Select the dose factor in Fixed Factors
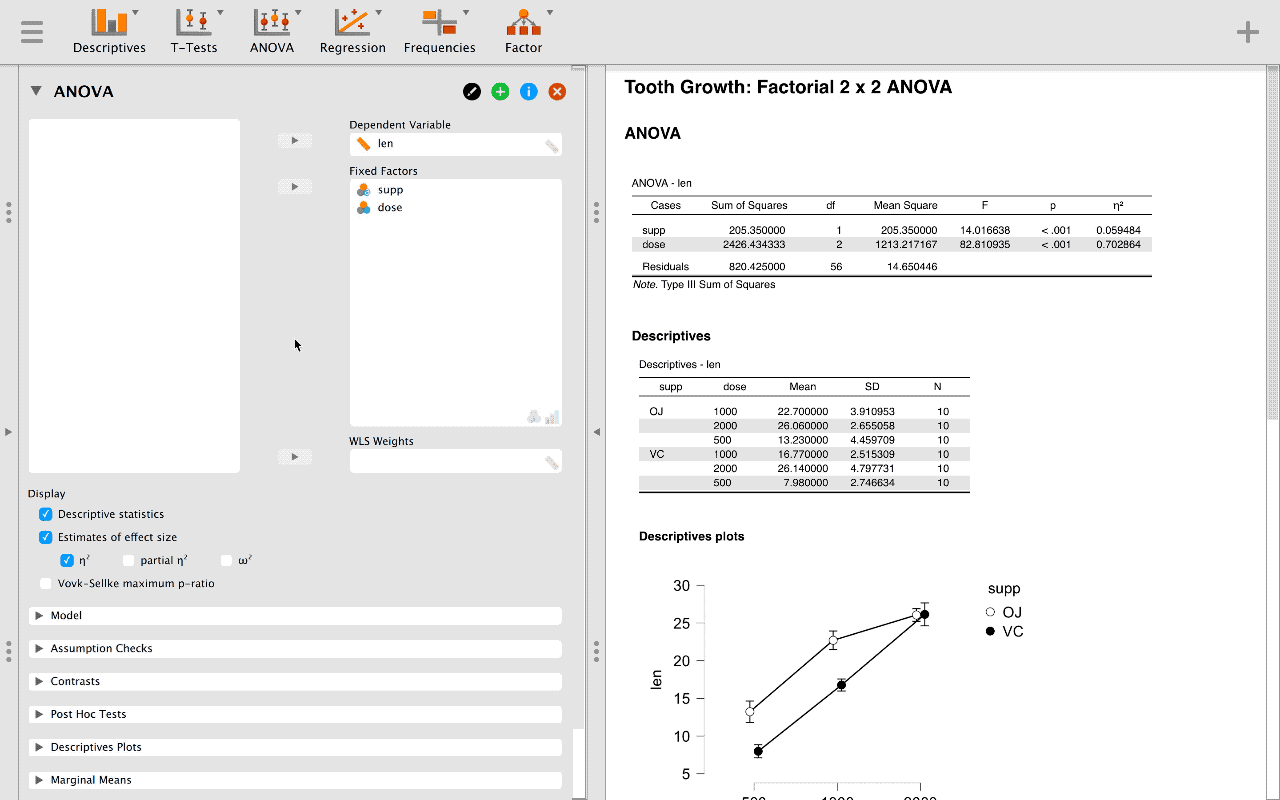The height and width of the screenshot is (800, 1280). [x=390, y=208]
